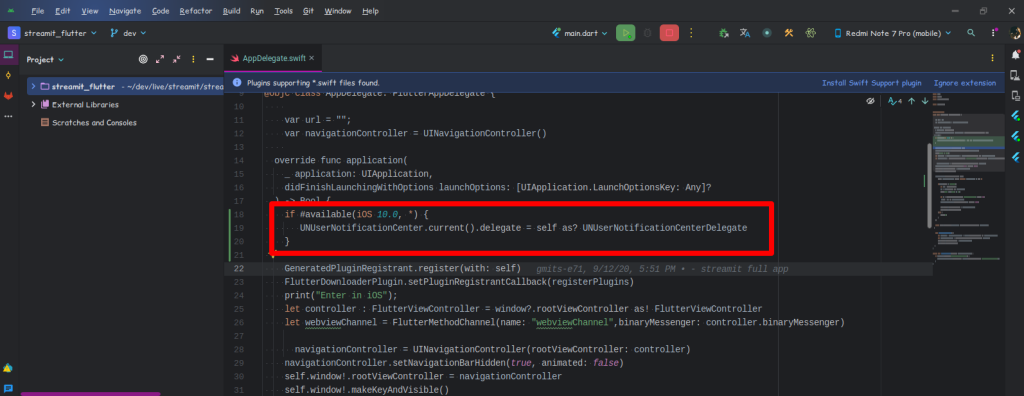Open the Redmi Note 7 Pro device dropdown
This screenshot has height=396, width=1024.
pyautogui.click(x=893, y=33)
